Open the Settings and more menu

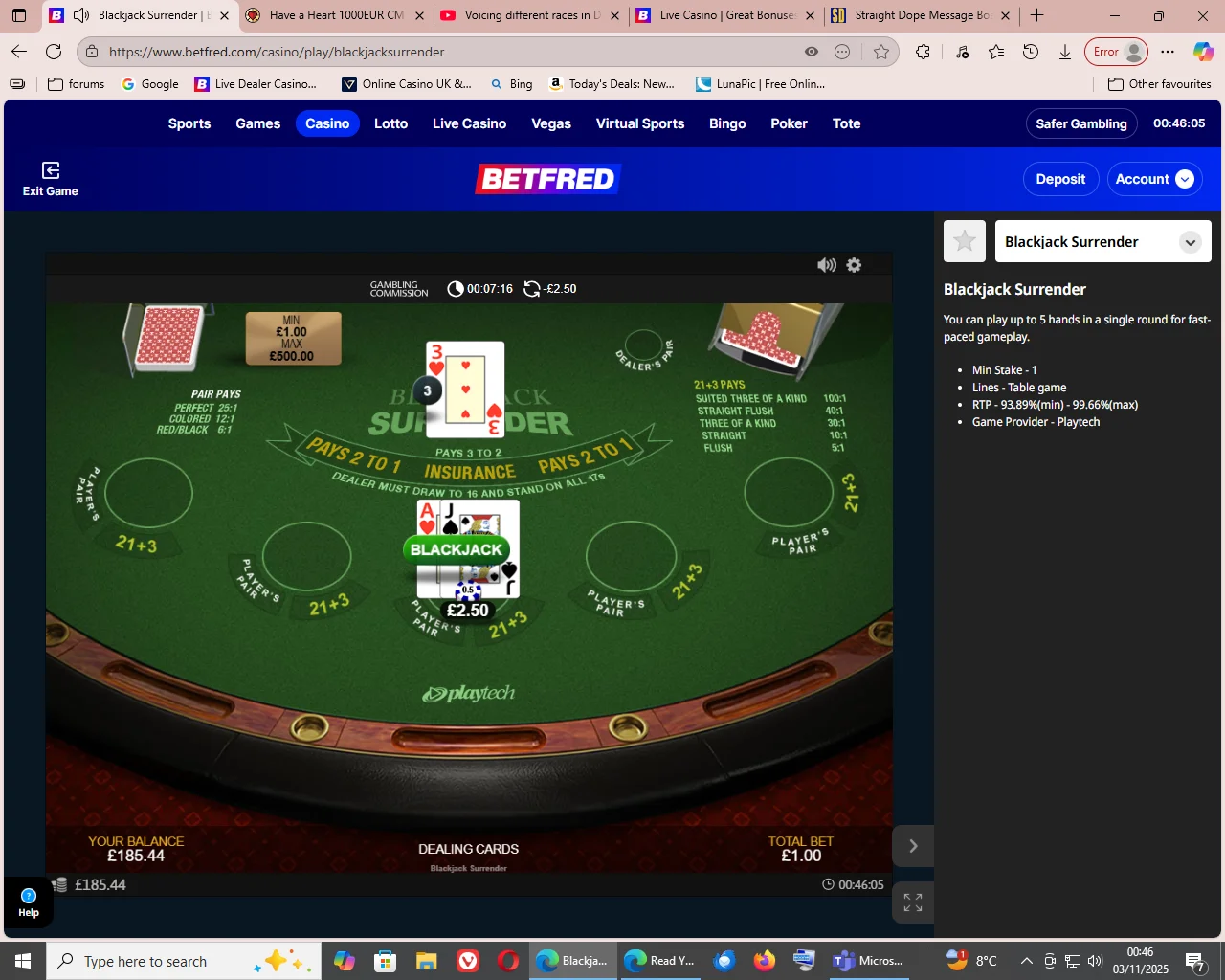tap(1168, 52)
